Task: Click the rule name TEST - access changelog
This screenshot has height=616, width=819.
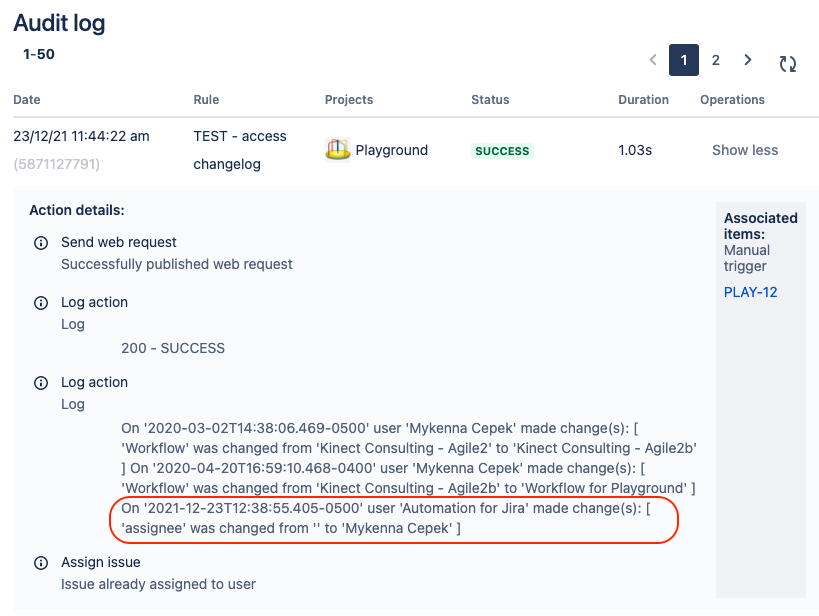Action: (240, 150)
